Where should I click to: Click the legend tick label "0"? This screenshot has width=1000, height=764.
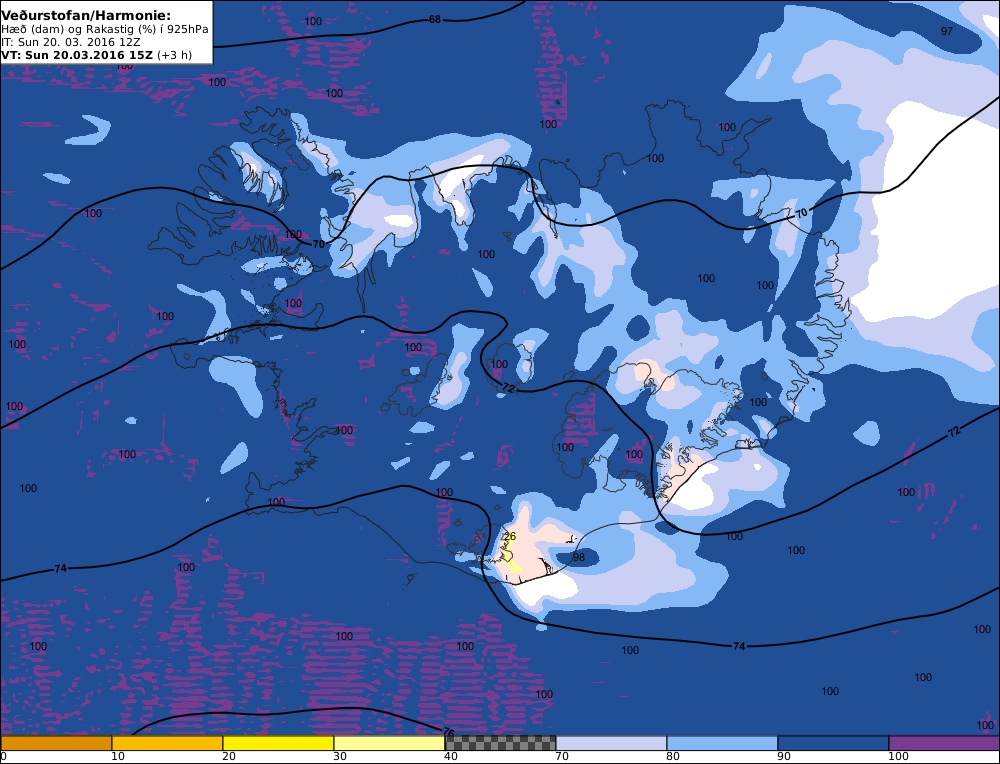(4, 756)
